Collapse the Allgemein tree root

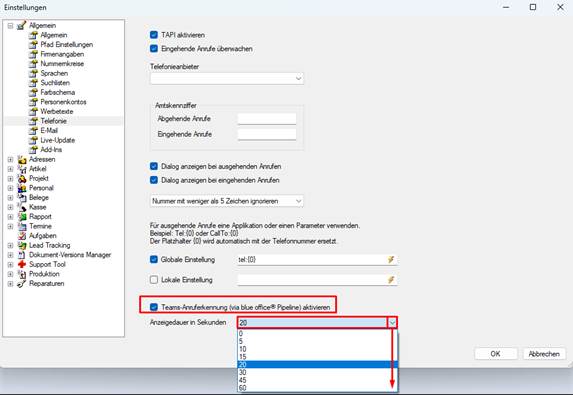coord(10,26)
